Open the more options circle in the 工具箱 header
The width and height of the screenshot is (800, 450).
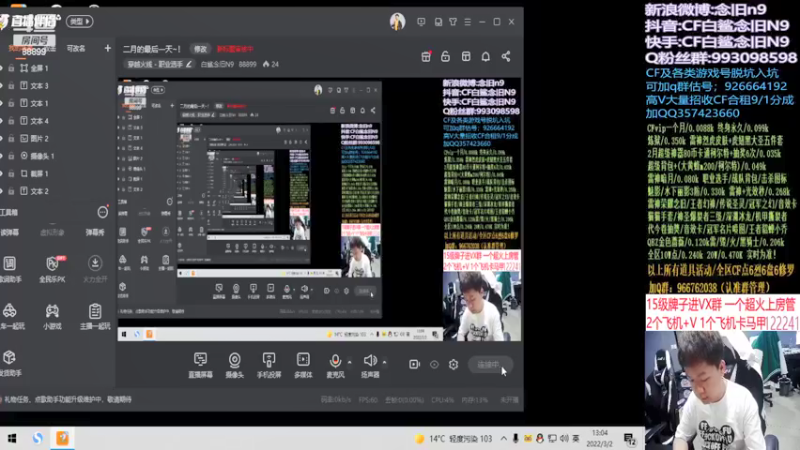pyautogui.click(x=103, y=212)
